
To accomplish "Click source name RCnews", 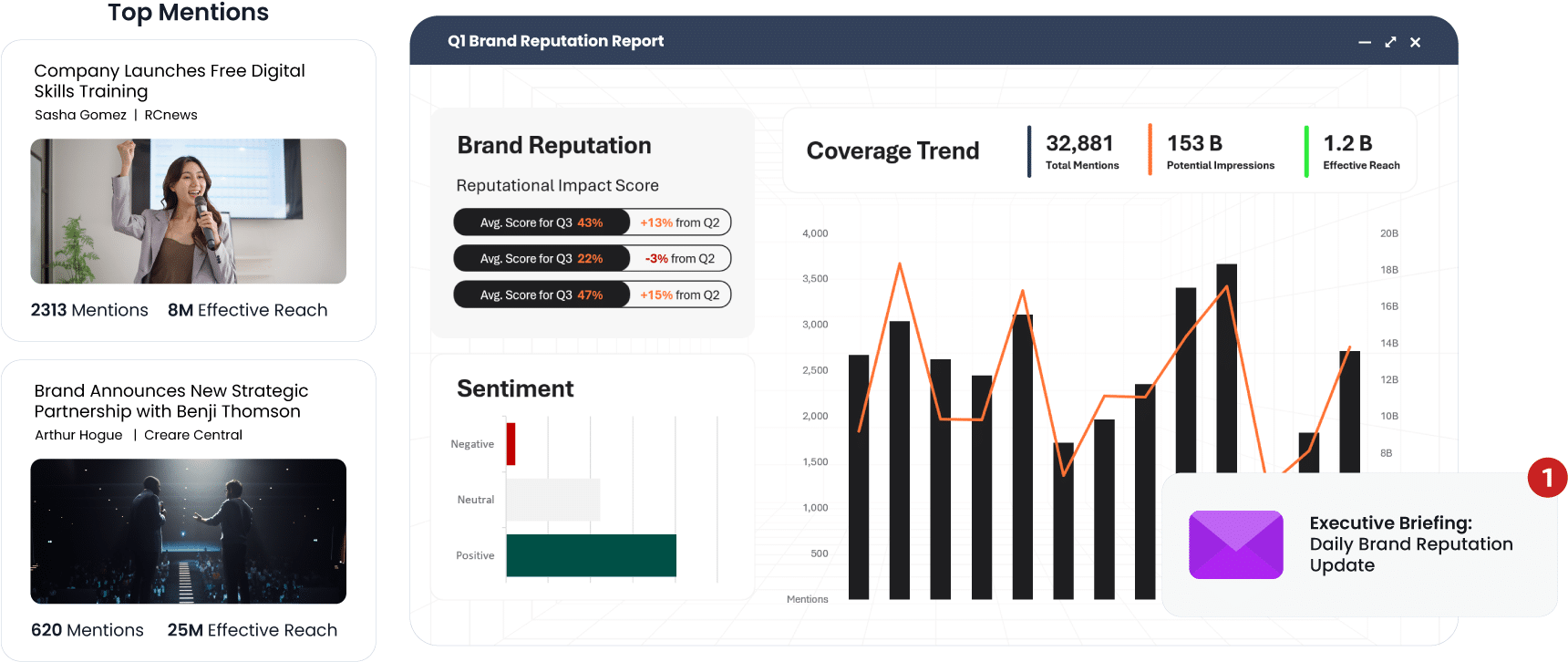I will click(170, 115).
